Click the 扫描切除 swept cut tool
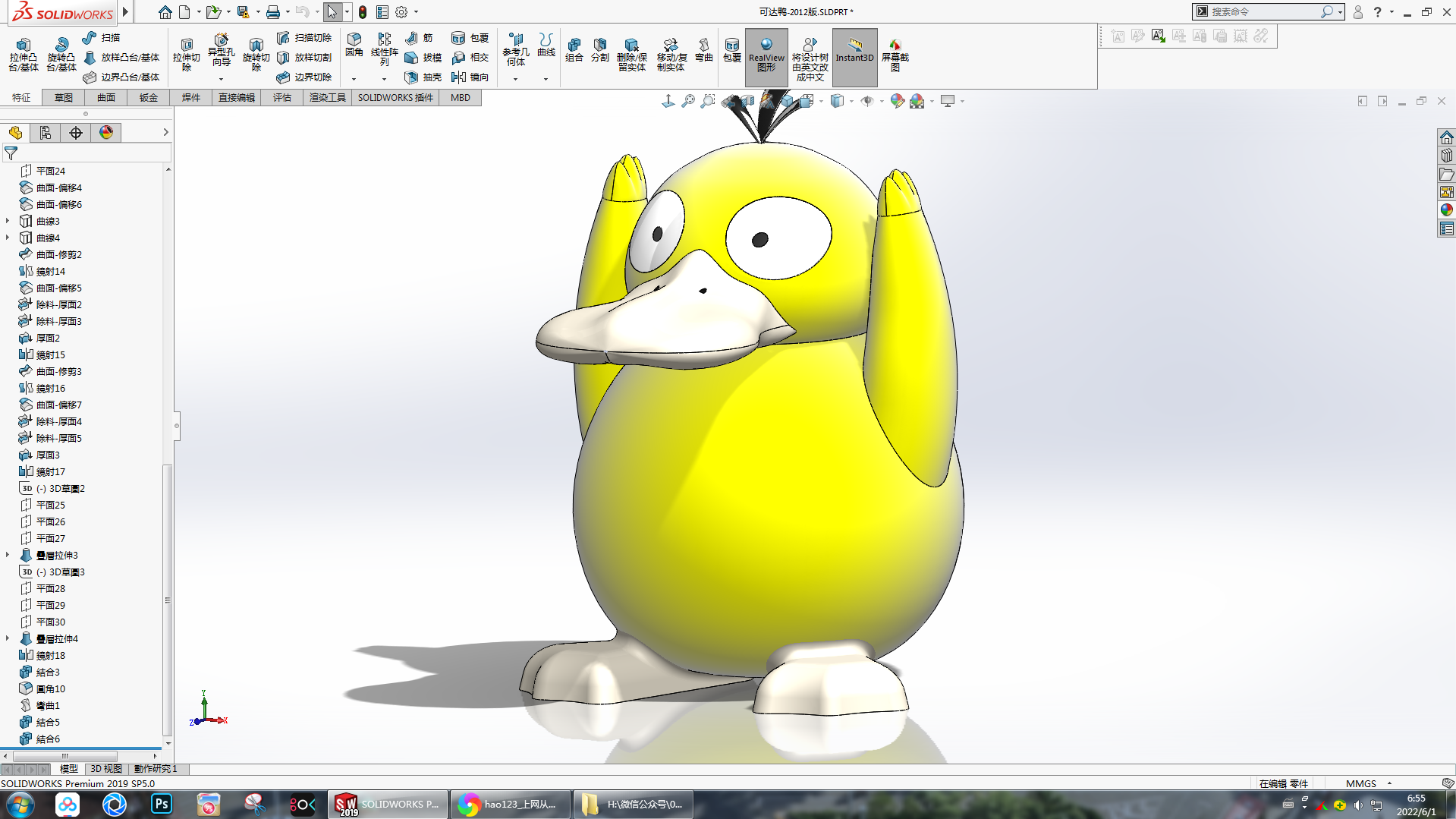Screen dimensions: 1456x819 tap(303, 37)
